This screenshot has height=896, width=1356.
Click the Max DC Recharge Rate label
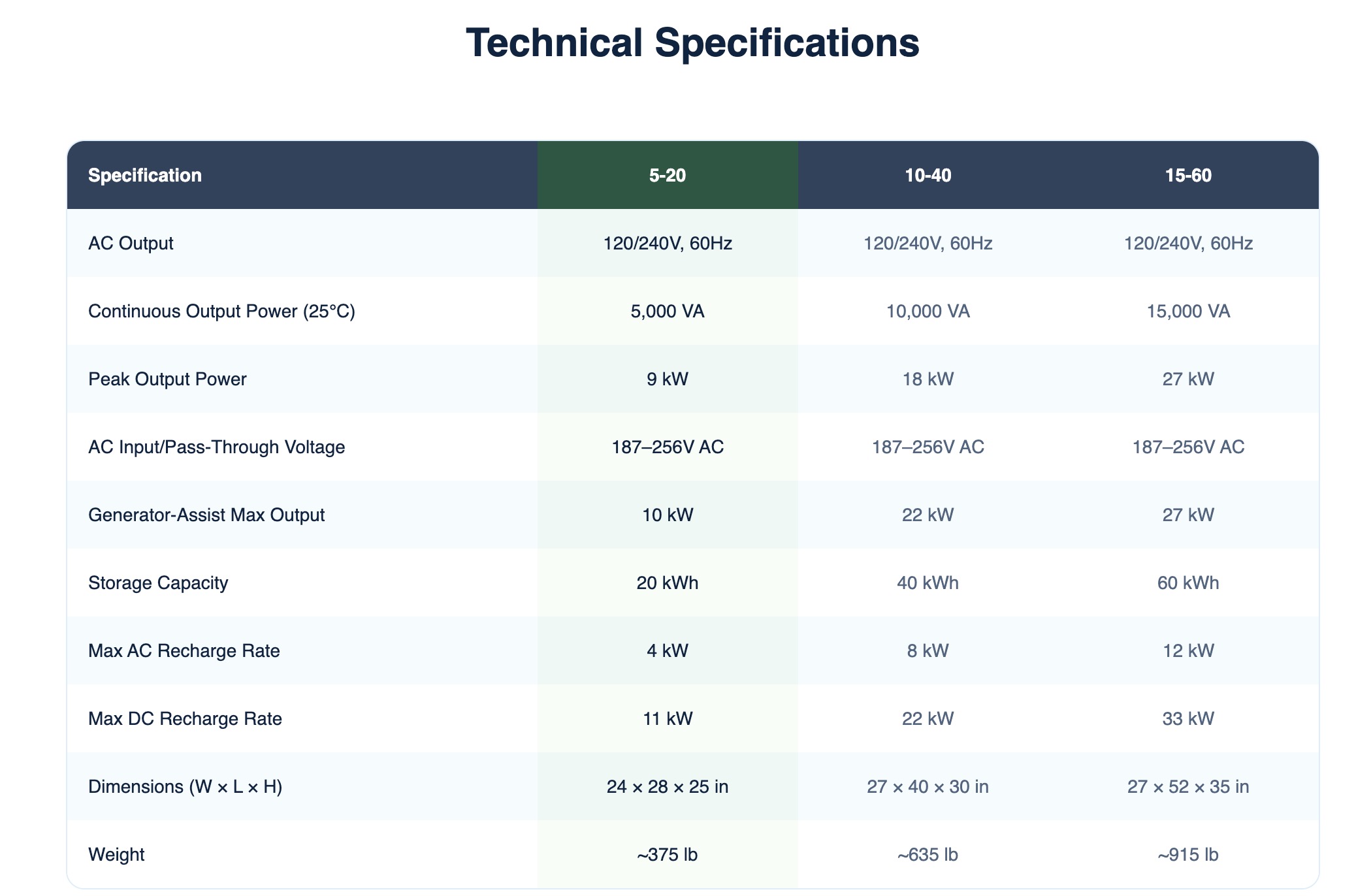[x=185, y=718]
